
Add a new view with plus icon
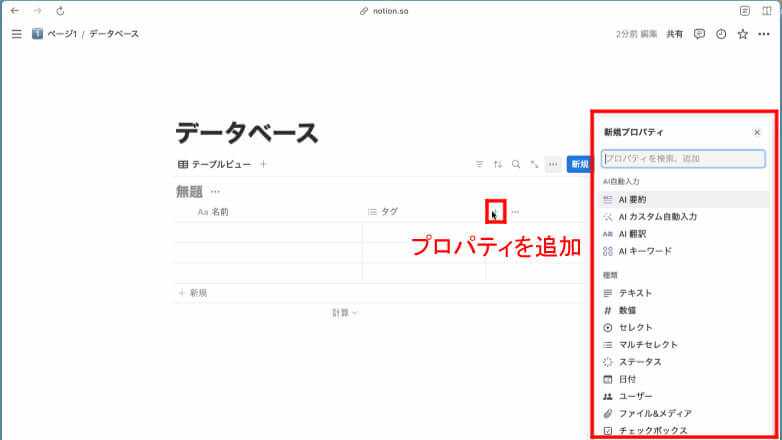[x=263, y=164]
